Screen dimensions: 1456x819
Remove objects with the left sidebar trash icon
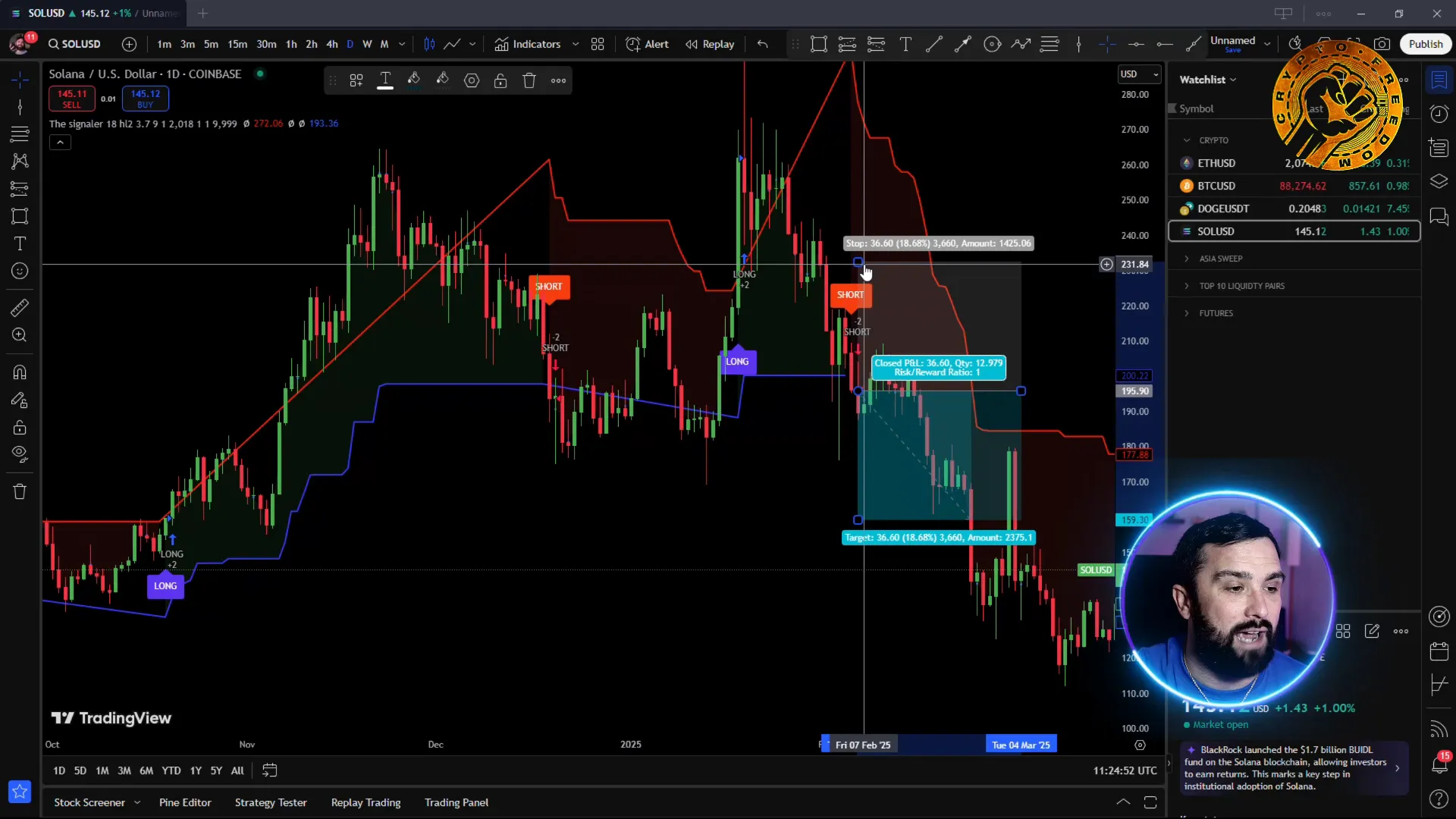20,491
